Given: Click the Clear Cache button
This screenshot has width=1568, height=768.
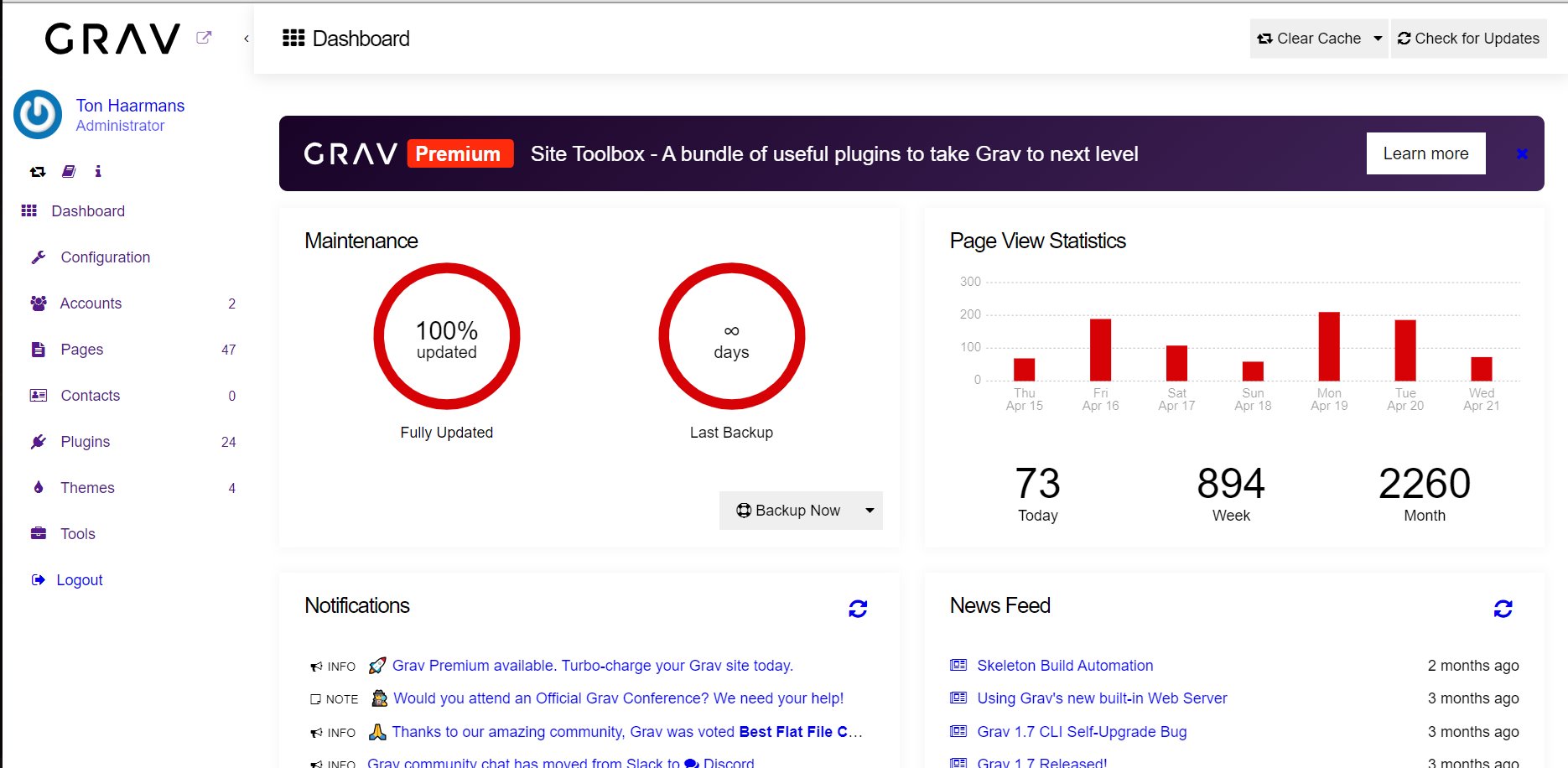Looking at the screenshot, I should click(1309, 39).
